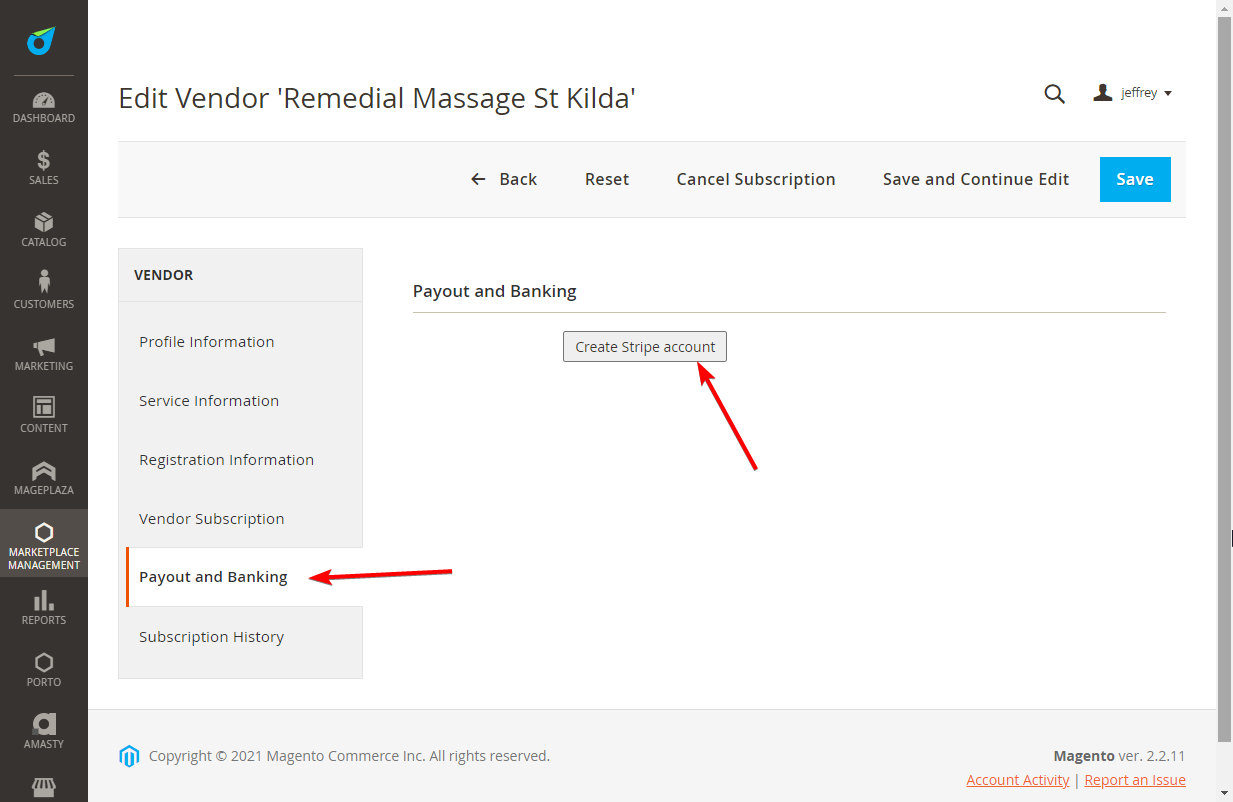The image size is (1233, 802).
Task: Open the Catalog box icon
Action: 44,222
